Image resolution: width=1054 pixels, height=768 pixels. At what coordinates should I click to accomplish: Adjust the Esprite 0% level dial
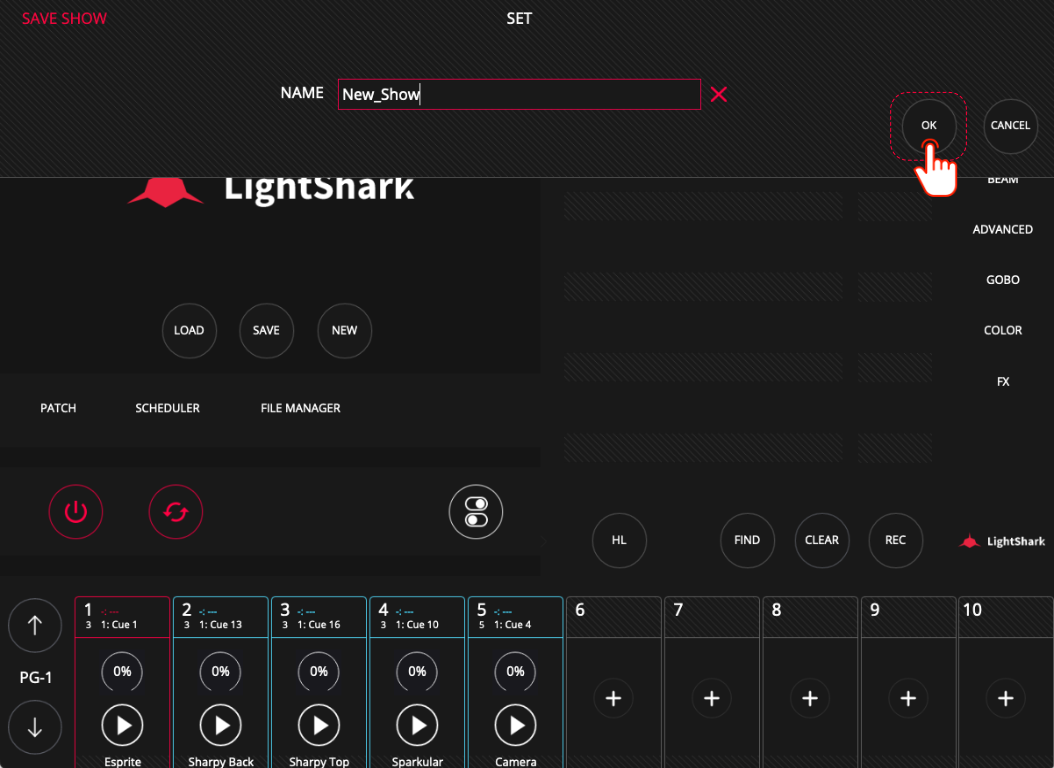click(122, 671)
